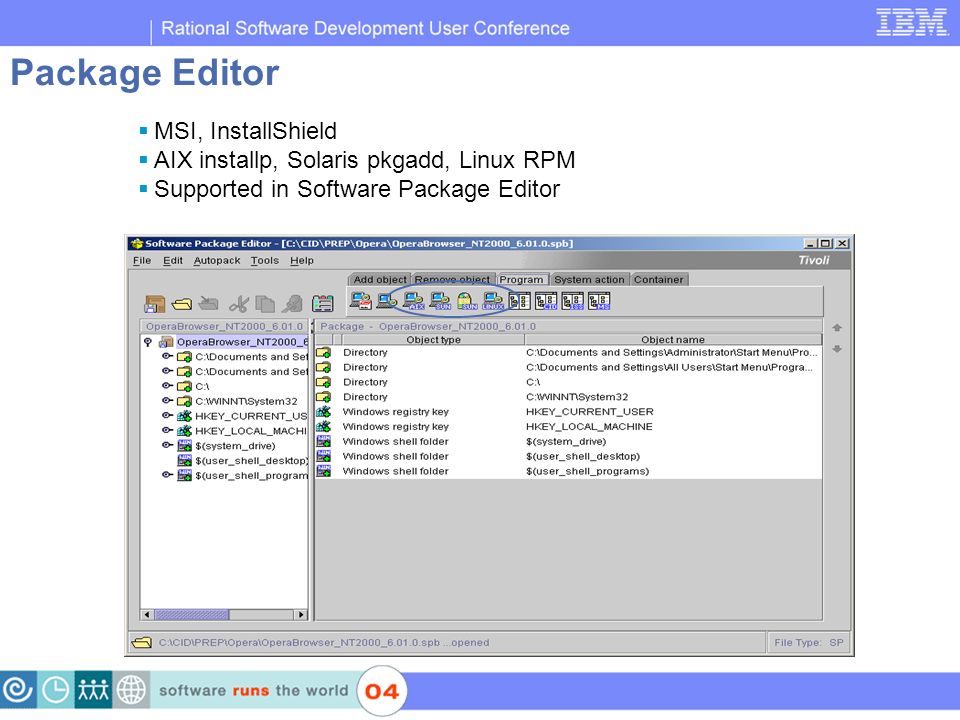Screen dimensions: 960x720
Task: Click the scissors cut icon
Action: coord(239,304)
